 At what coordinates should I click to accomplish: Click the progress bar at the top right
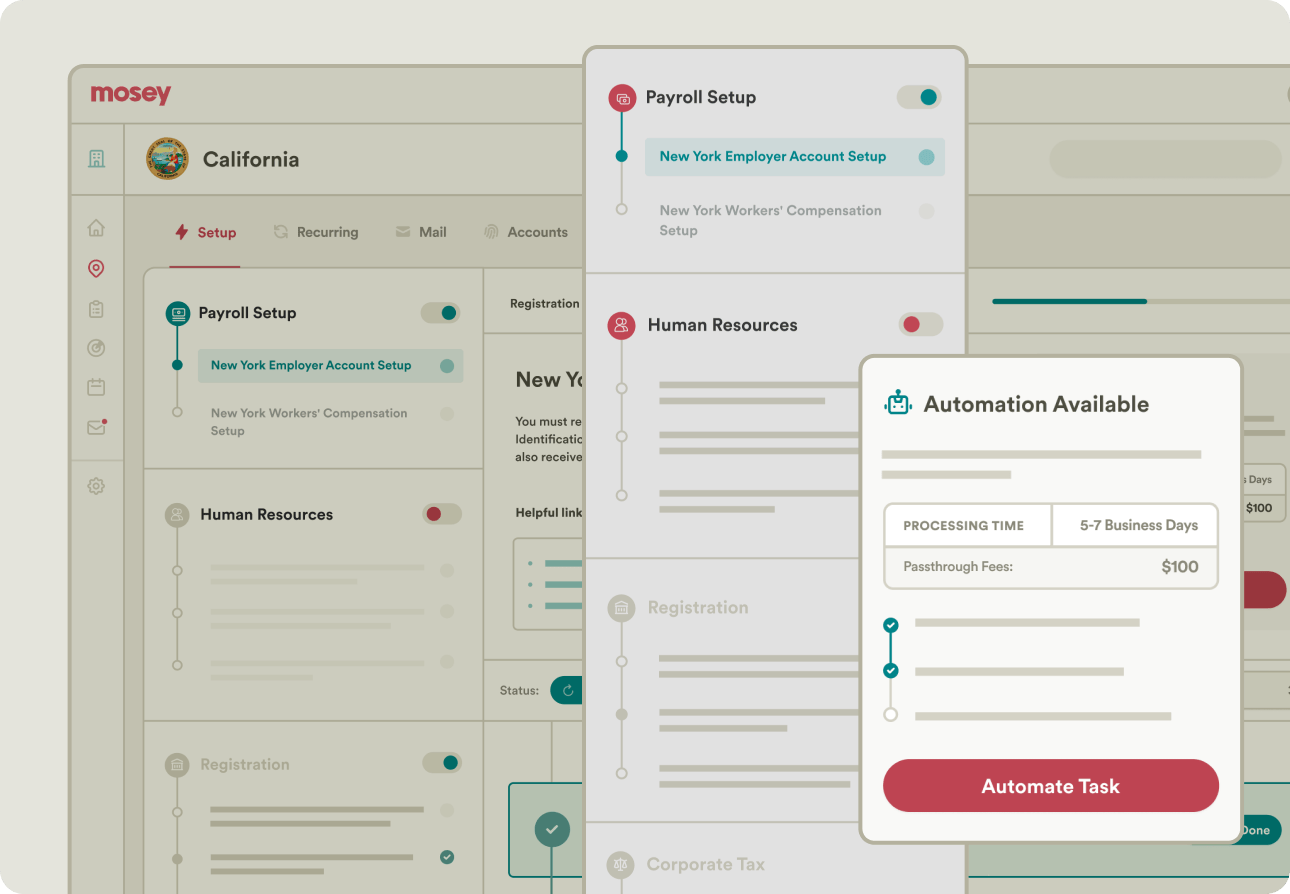[x=1140, y=301]
